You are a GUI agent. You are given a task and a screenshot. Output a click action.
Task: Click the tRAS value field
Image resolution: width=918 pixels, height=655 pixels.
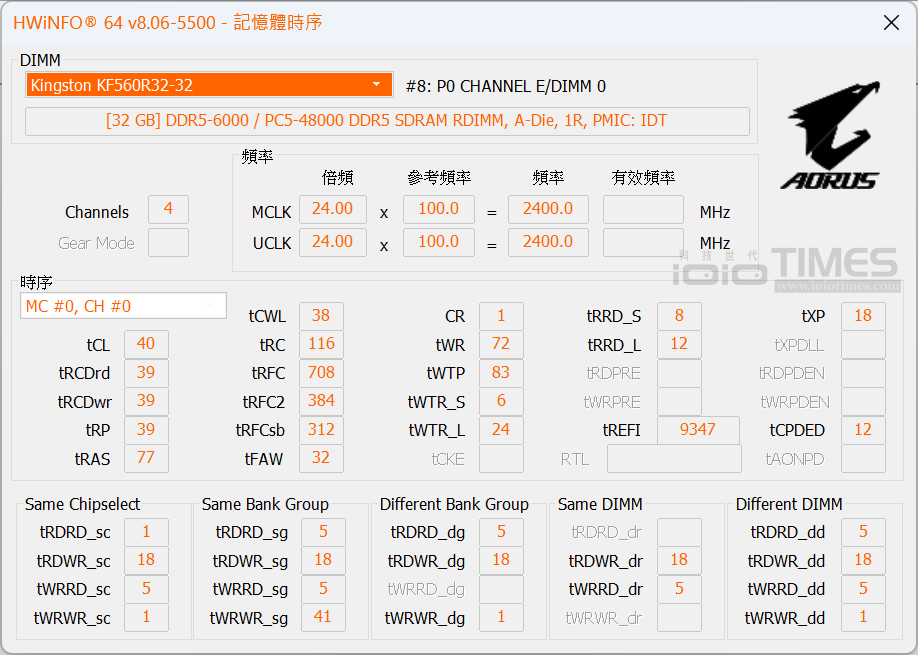pyautogui.click(x=146, y=458)
